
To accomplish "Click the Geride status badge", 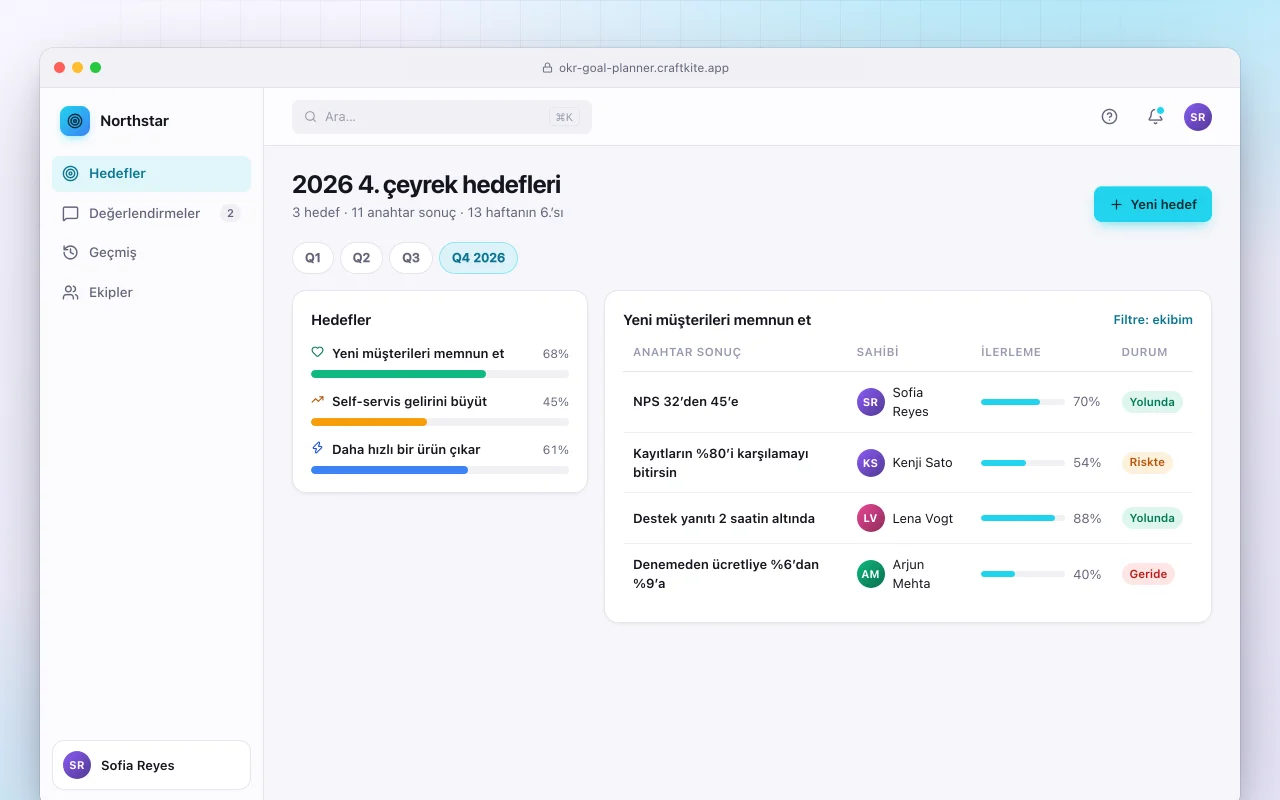I will 1148,574.
